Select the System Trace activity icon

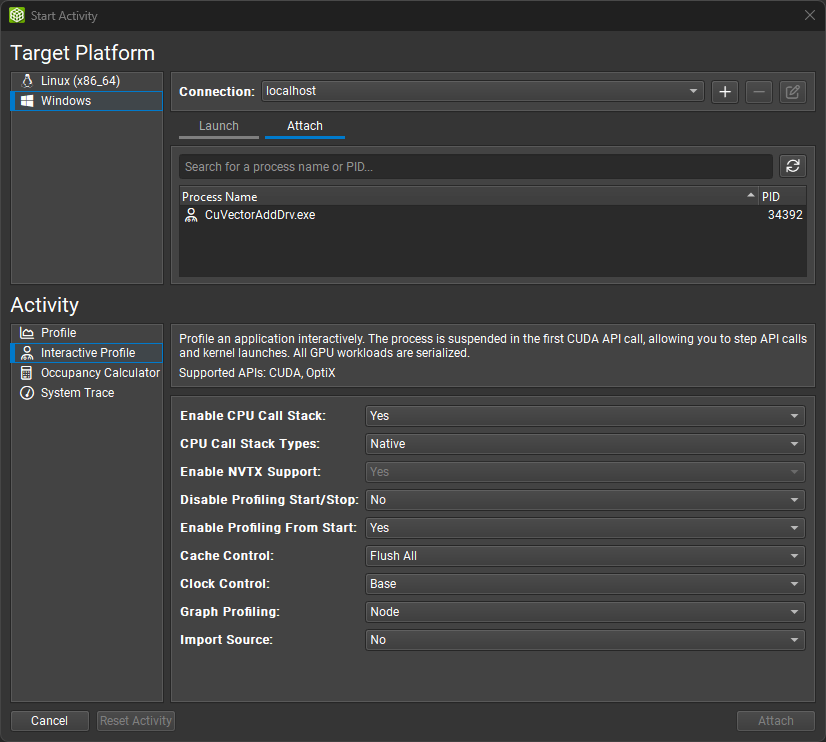coord(28,392)
